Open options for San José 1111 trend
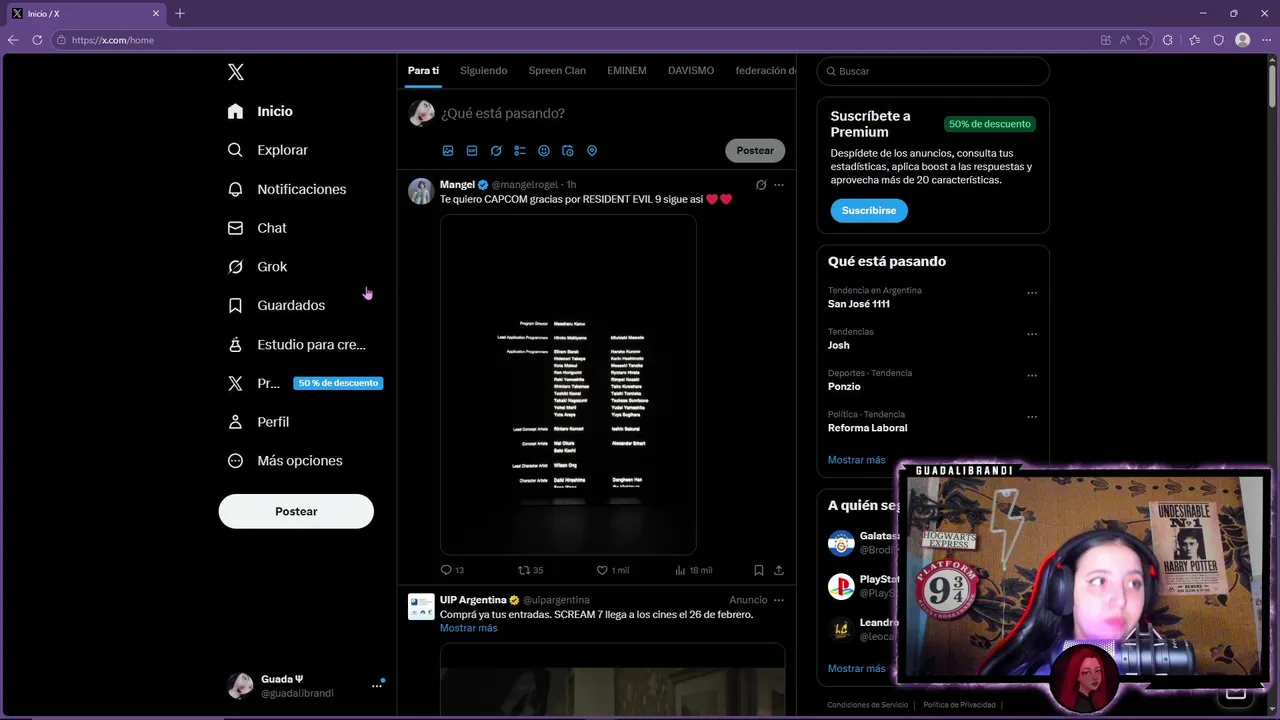1280x720 pixels. [x=1032, y=293]
